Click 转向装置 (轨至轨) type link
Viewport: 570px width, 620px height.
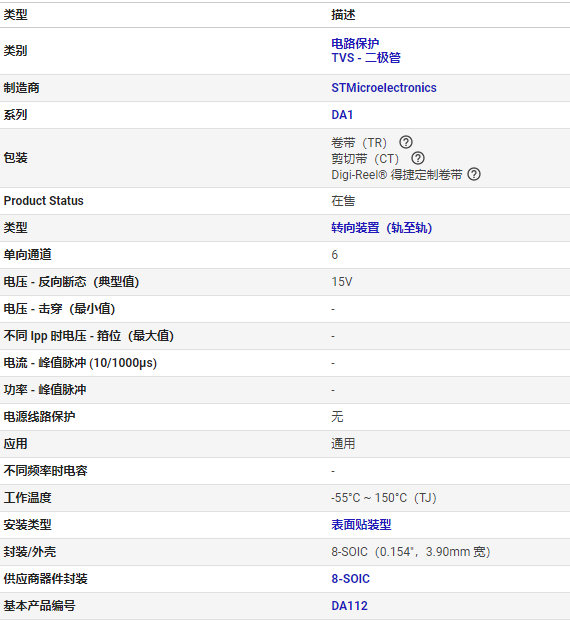coord(381,228)
